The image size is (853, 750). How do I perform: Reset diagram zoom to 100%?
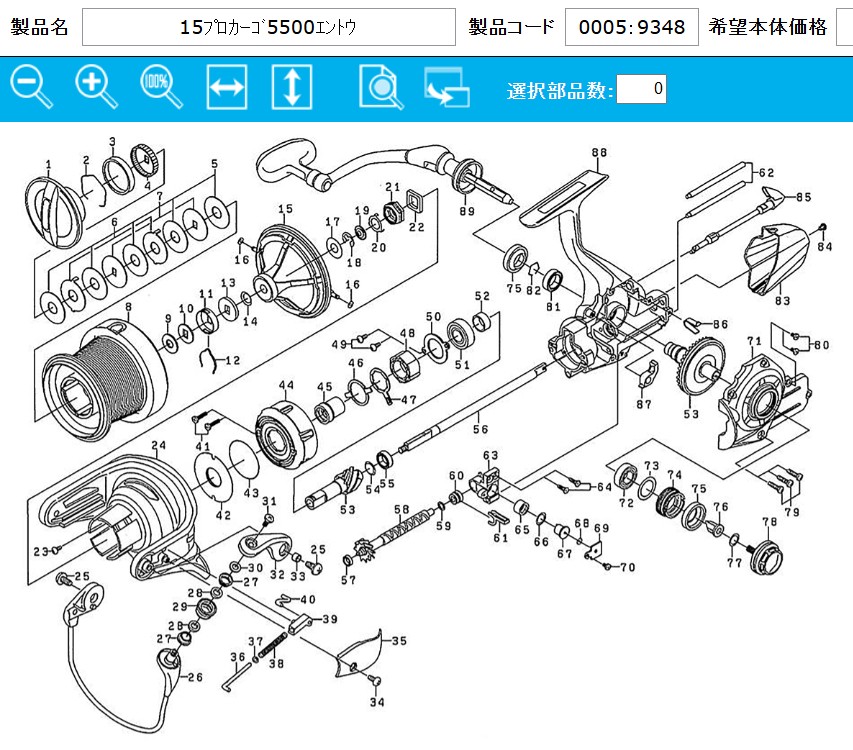(162, 86)
